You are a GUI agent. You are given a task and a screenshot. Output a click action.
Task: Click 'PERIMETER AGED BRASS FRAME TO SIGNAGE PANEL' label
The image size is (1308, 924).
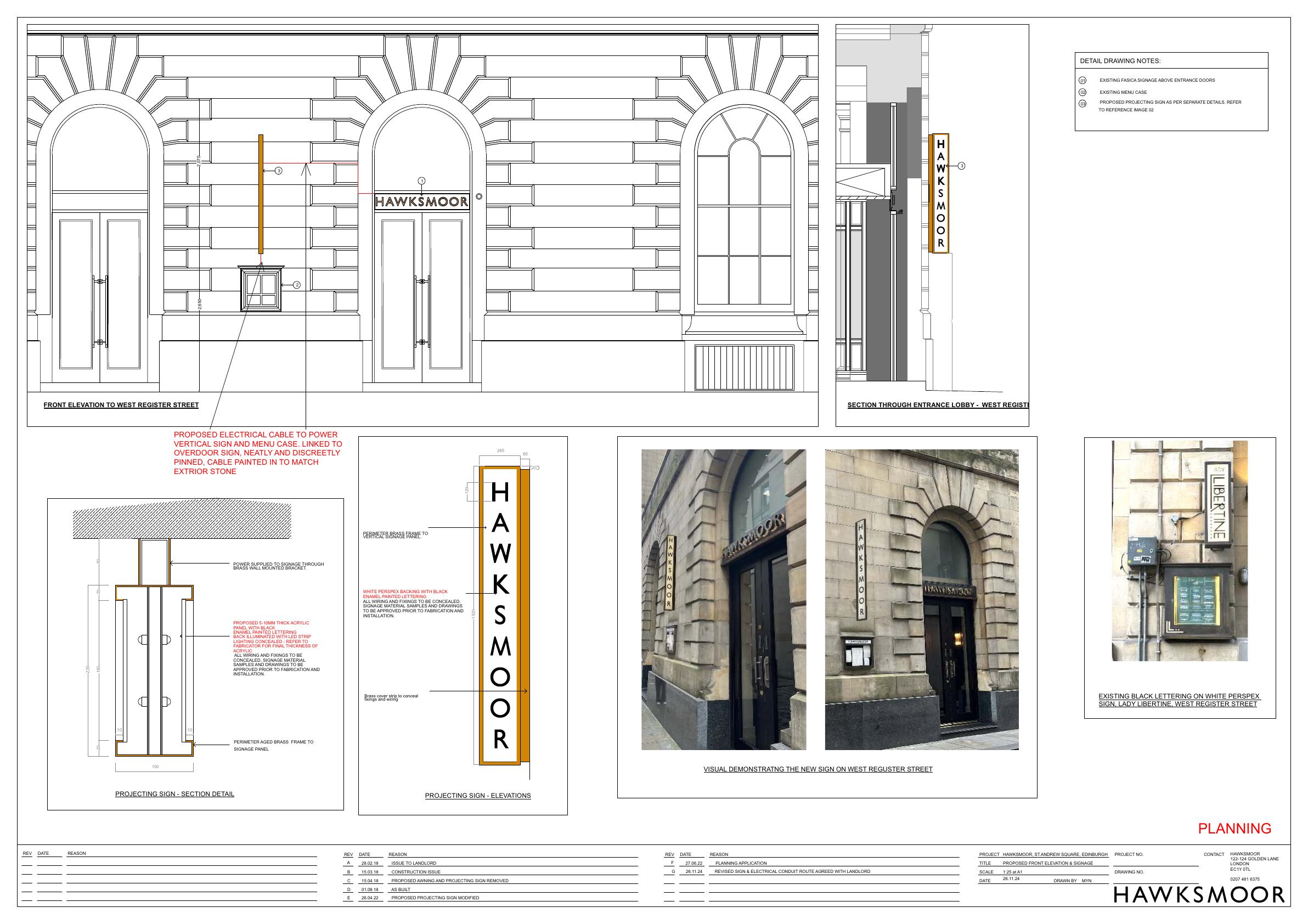[x=273, y=745]
